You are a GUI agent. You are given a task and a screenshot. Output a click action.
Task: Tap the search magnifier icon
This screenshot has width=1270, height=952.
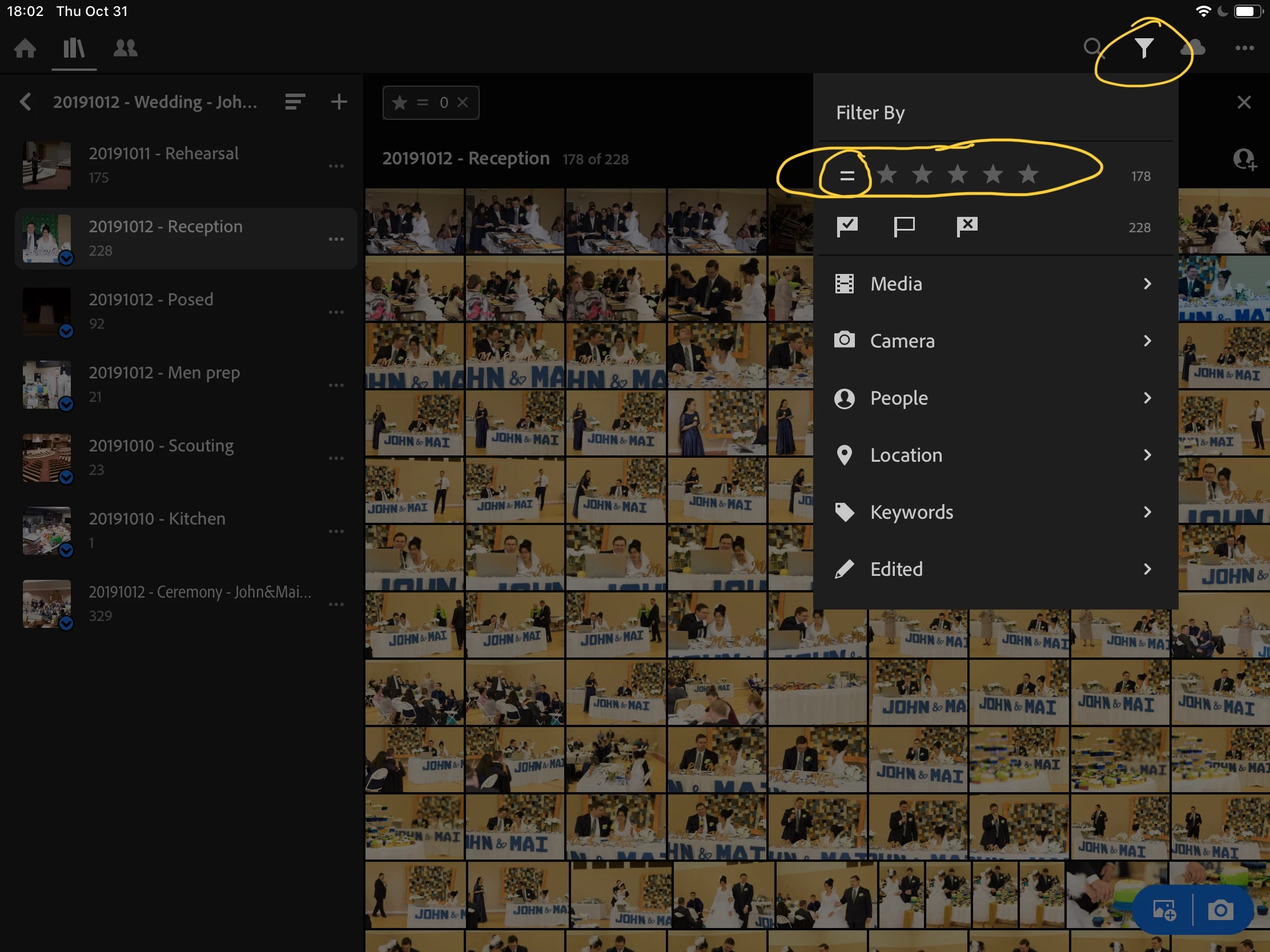coord(1092,47)
